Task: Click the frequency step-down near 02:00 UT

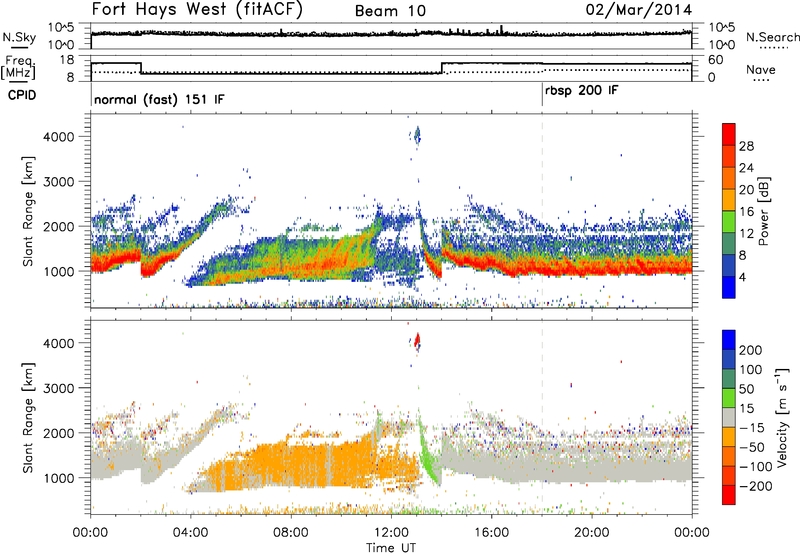Action: (x=141, y=68)
